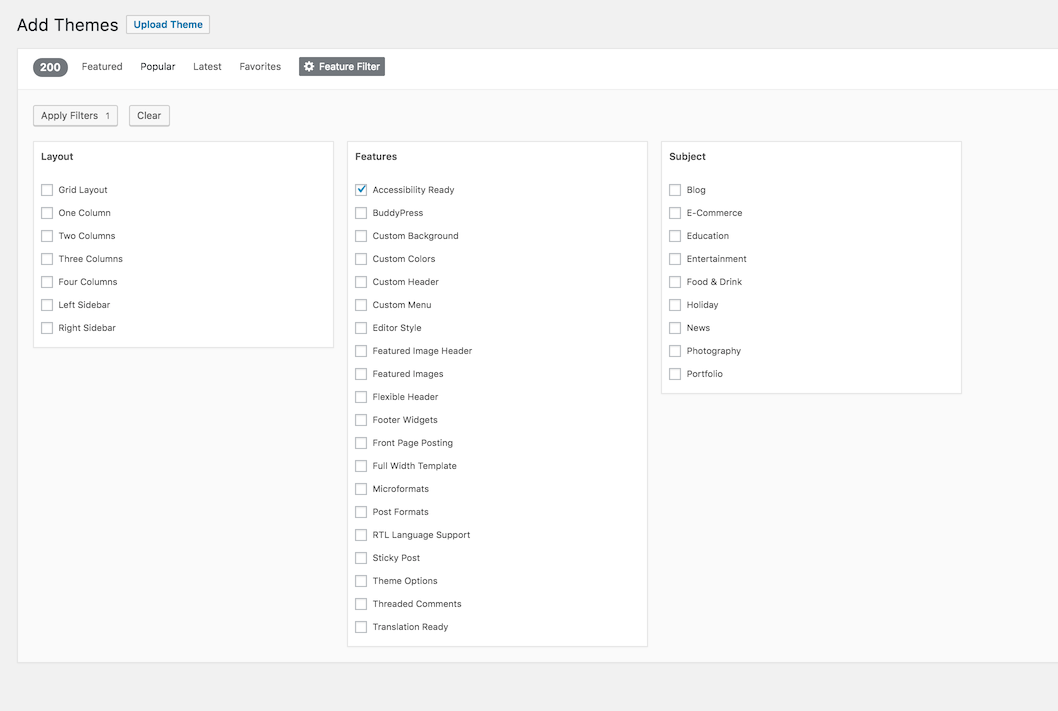The height and width of the screenshot is (711, 1058).
Task: Select the E-Commerce subject checkbox
Action: [675, 212]
